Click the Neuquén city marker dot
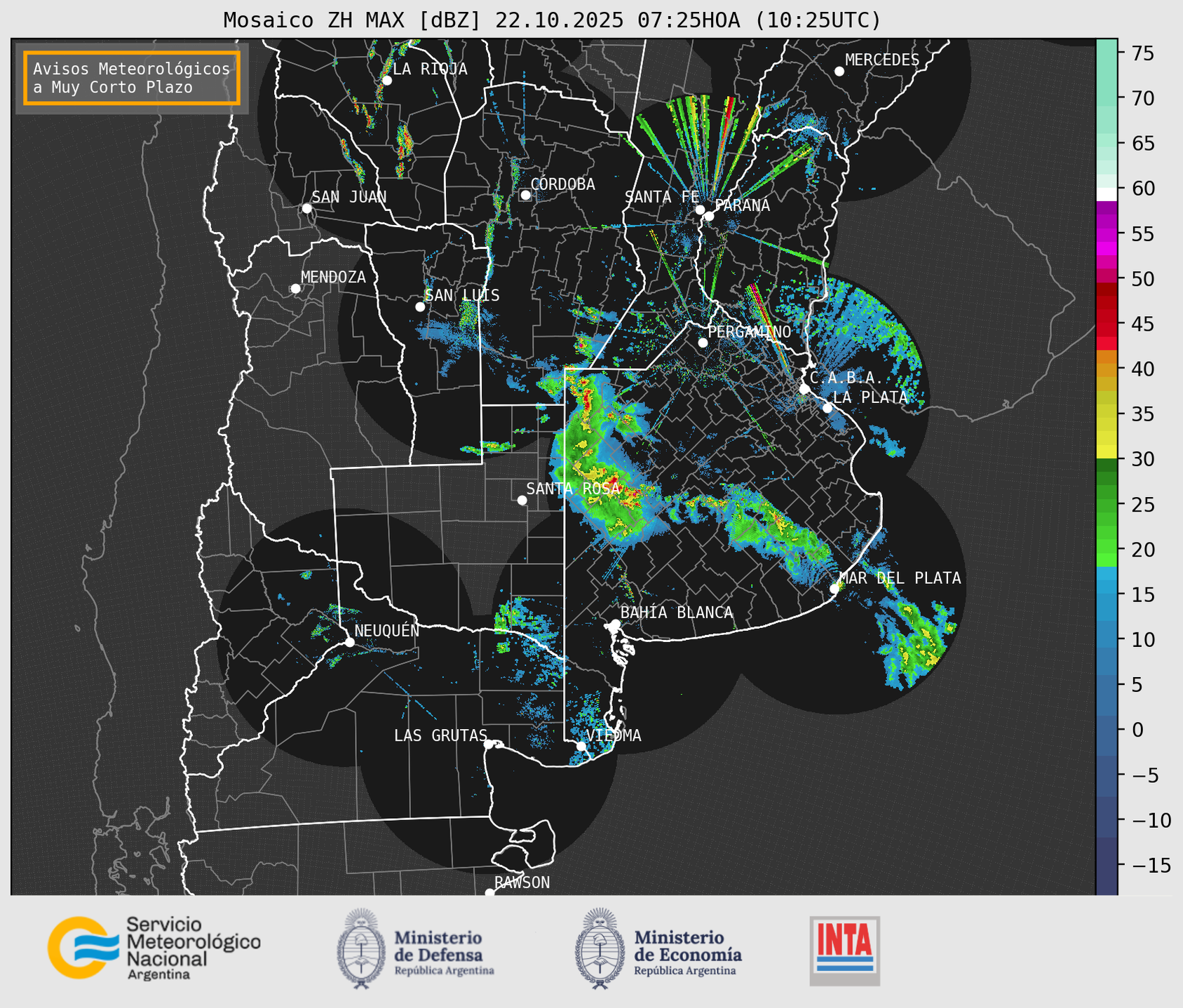 coord(349,642)
